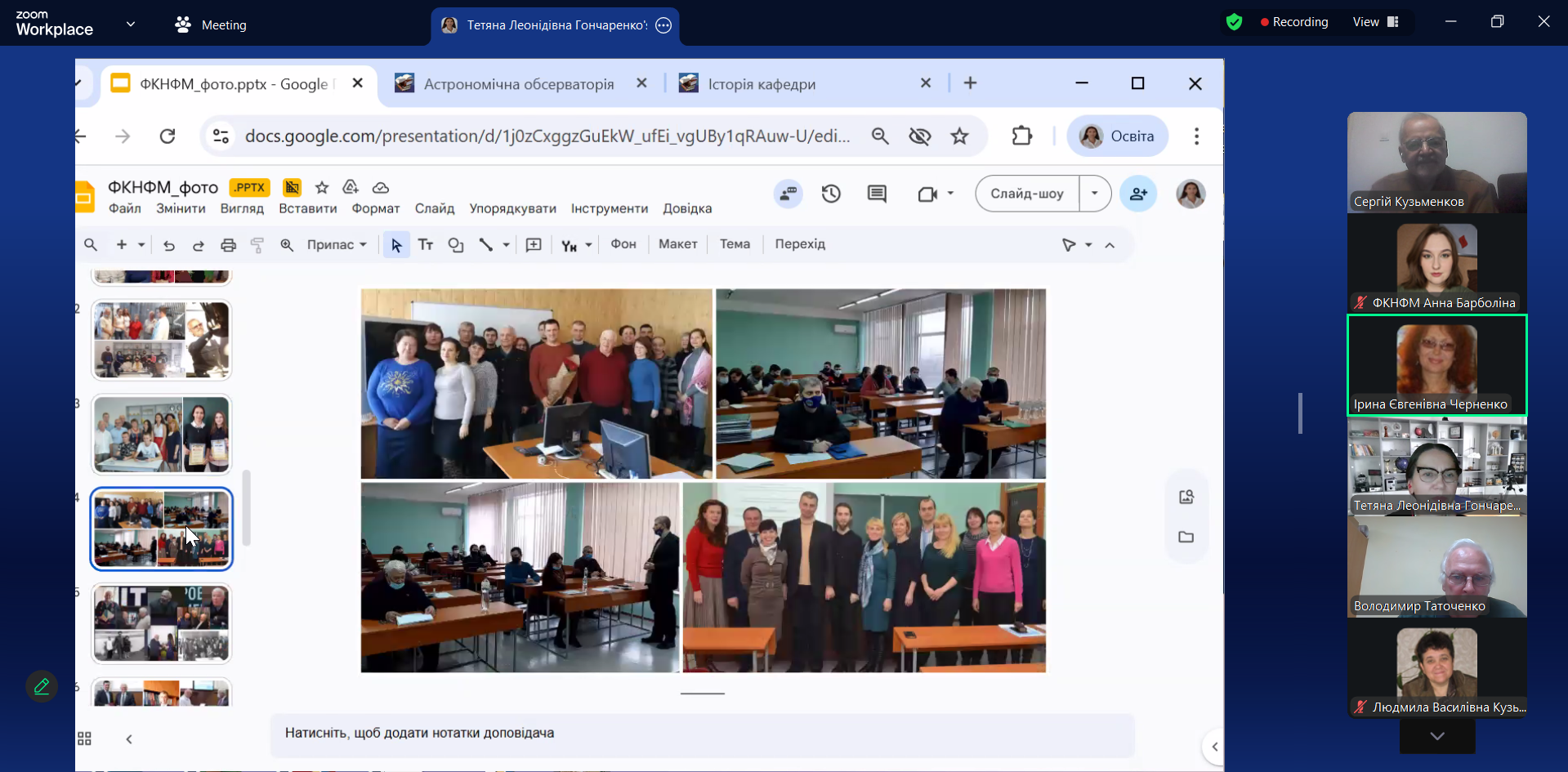Collapse the participant videos with down chevron
This screenshot has height=772, width=1568.
pos(1436,736)
